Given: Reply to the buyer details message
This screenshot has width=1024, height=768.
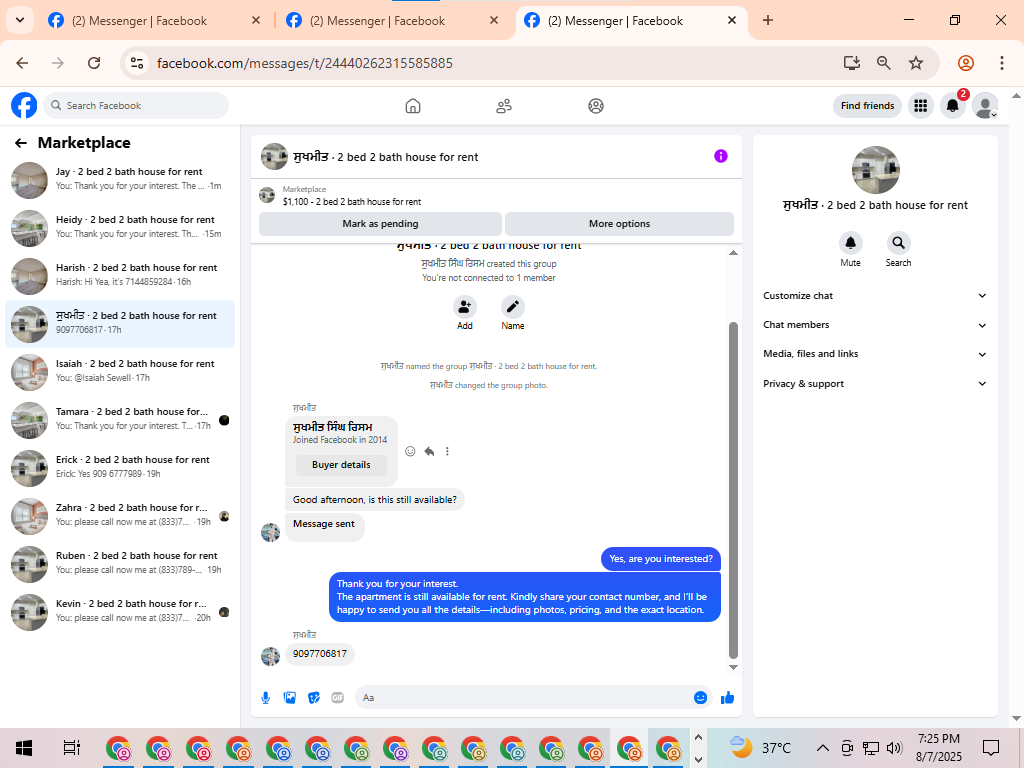Looking at the screenshot, I should (429, 451).
